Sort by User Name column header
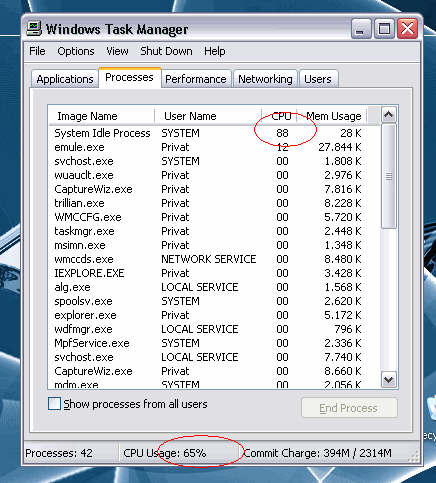This screenshot has width=436, height=483. tap(208, 116)
